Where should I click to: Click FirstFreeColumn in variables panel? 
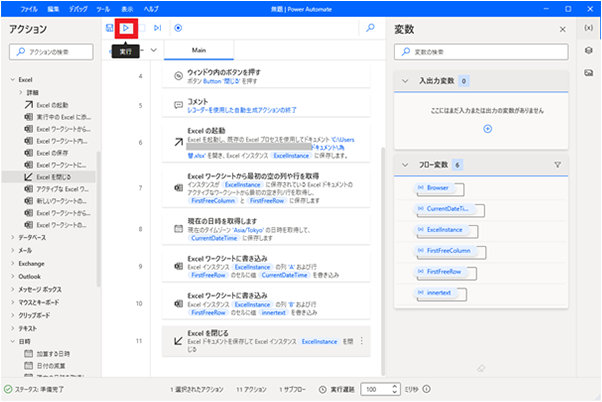448,250
